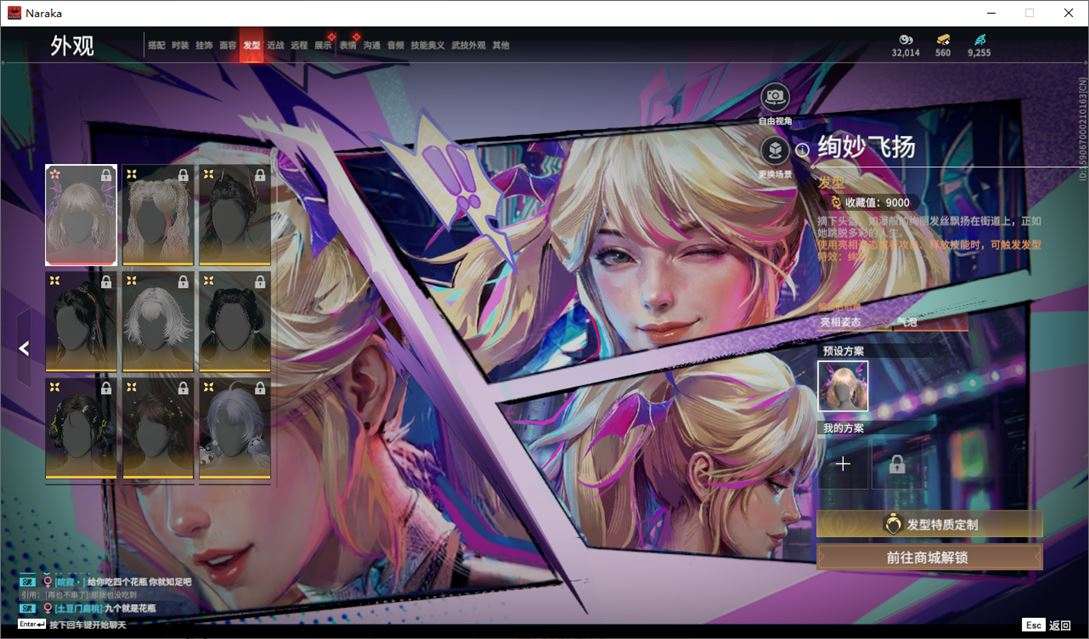Screen dimensions: 1089x639
Task: Select the black ponytail hairstyle in second row
Action: pos(81,321)
